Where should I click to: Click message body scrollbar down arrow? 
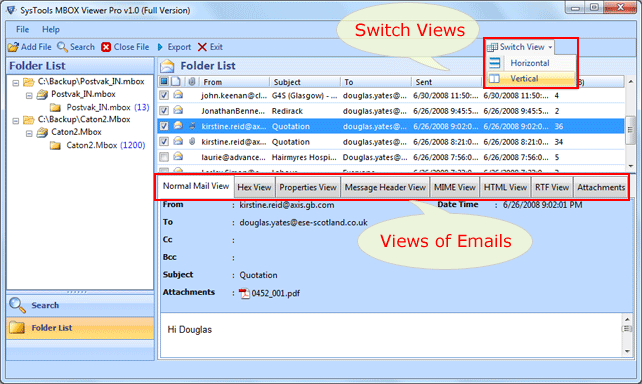pyautogui.click(x=627, y=351)
